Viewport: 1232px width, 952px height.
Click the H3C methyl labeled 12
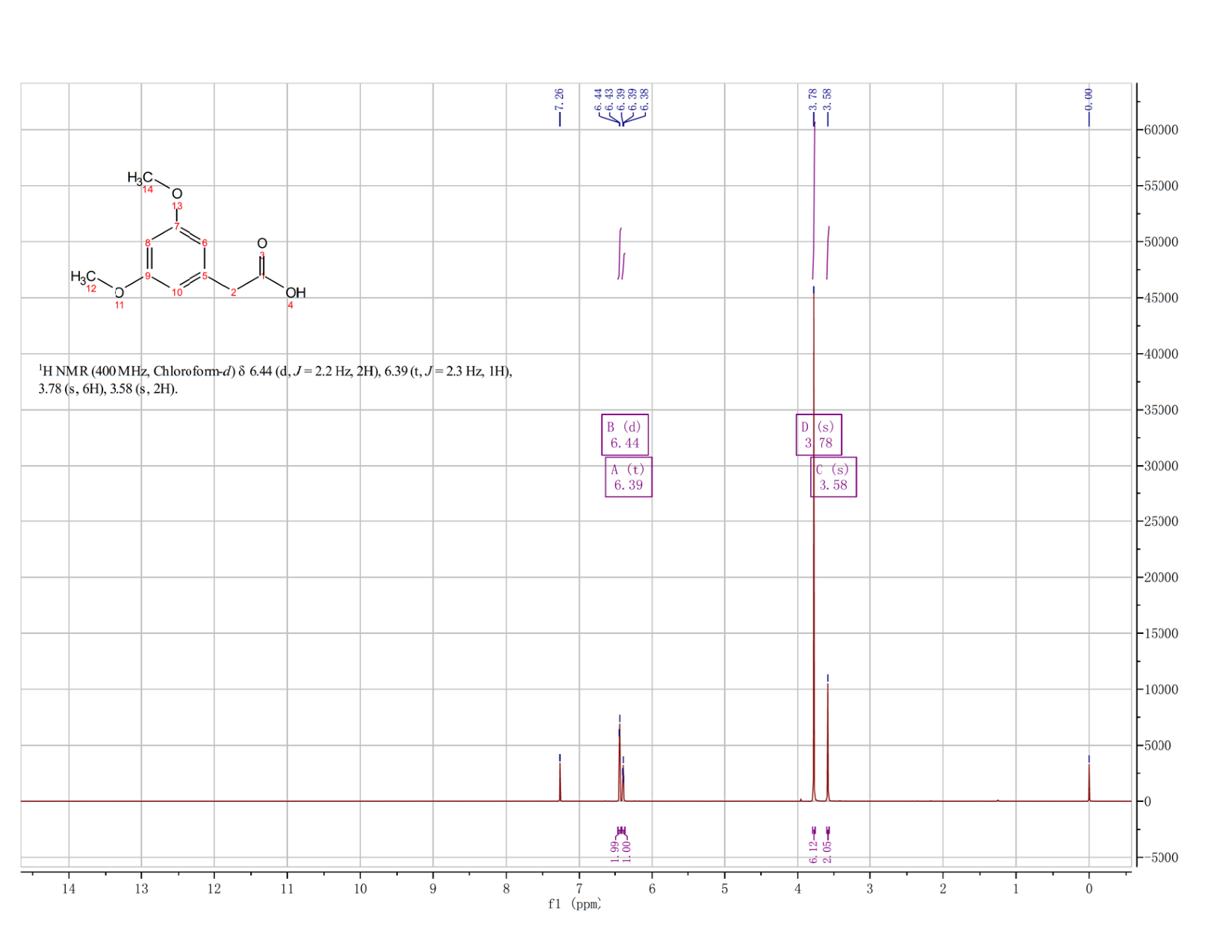click(83, 277)
